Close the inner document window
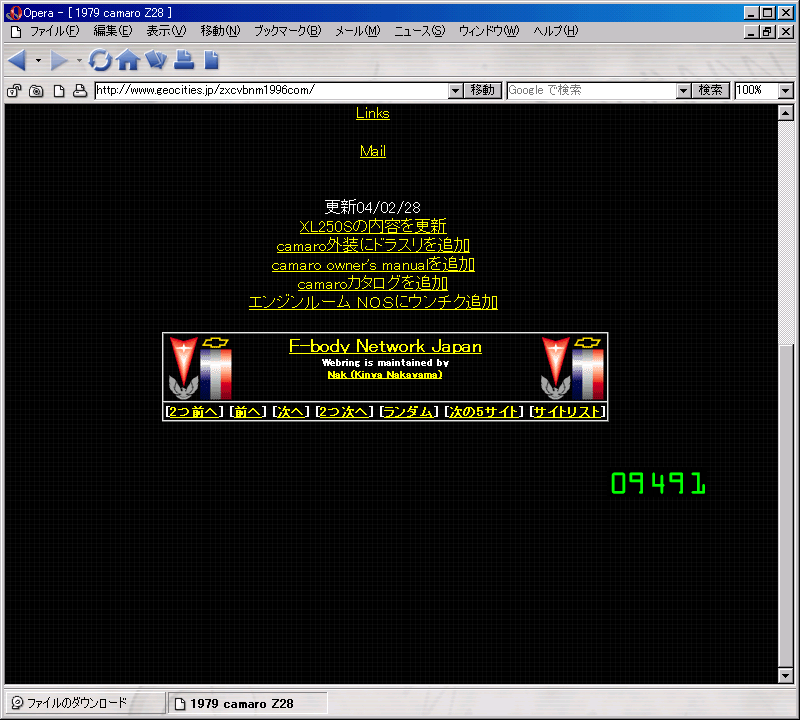 click(x=786, y=32)
